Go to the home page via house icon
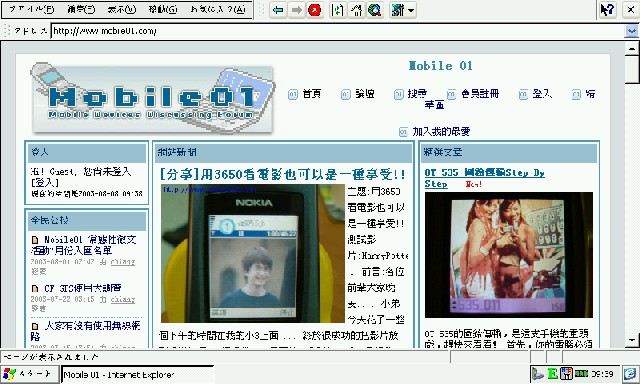 click(356, 10)
